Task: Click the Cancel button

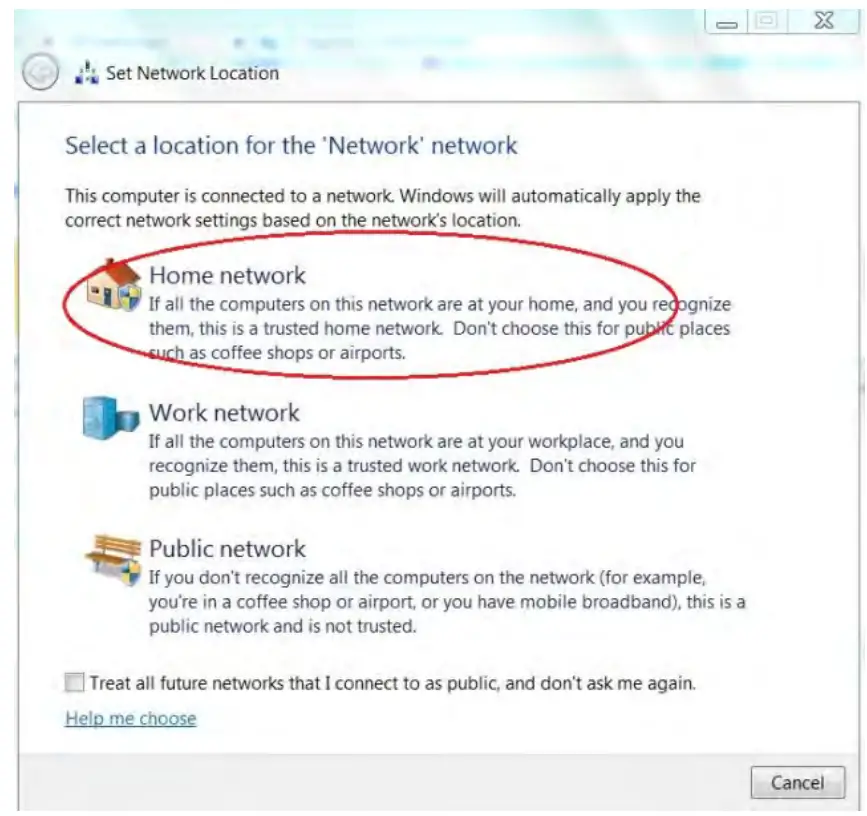Action: tap(797, 782)
